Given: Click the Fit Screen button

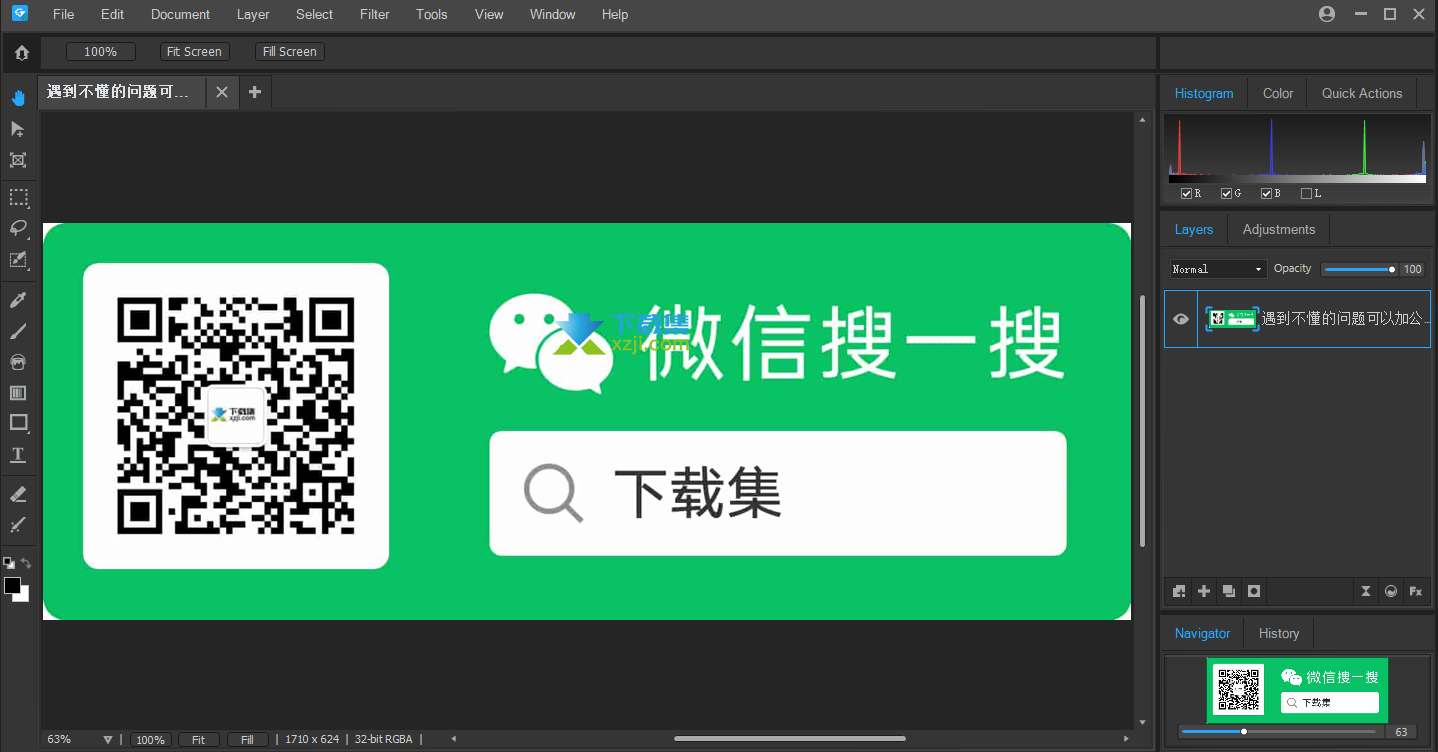Looking at the screenshot, I should [194, 52].
